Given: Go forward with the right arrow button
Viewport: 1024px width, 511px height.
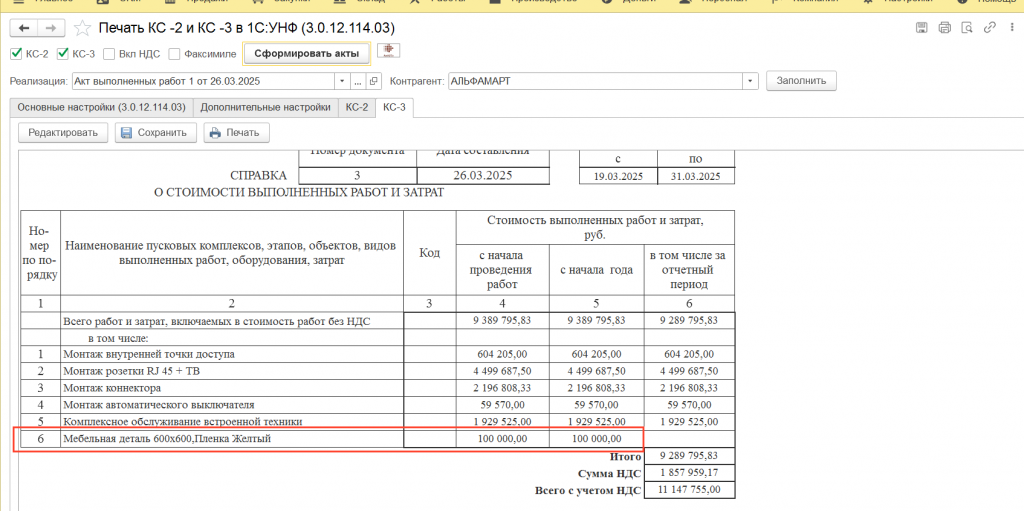Looking at the screenshot, I should (52, 28).
